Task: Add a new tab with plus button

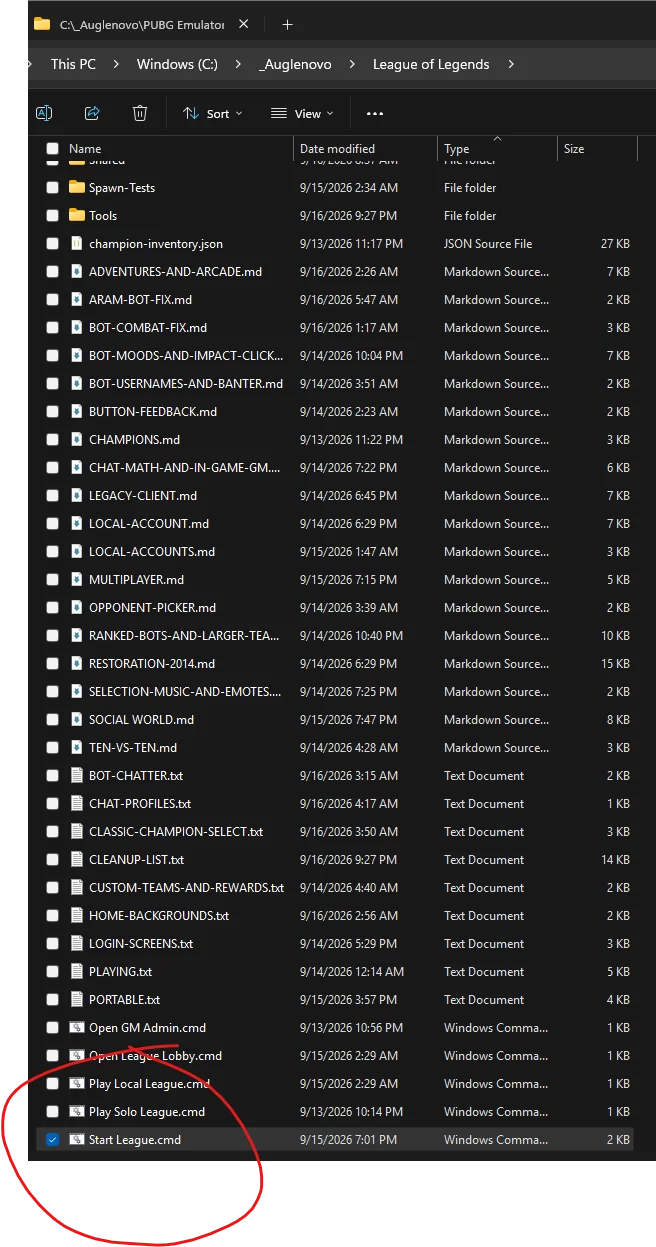Action: pos(287,24)
